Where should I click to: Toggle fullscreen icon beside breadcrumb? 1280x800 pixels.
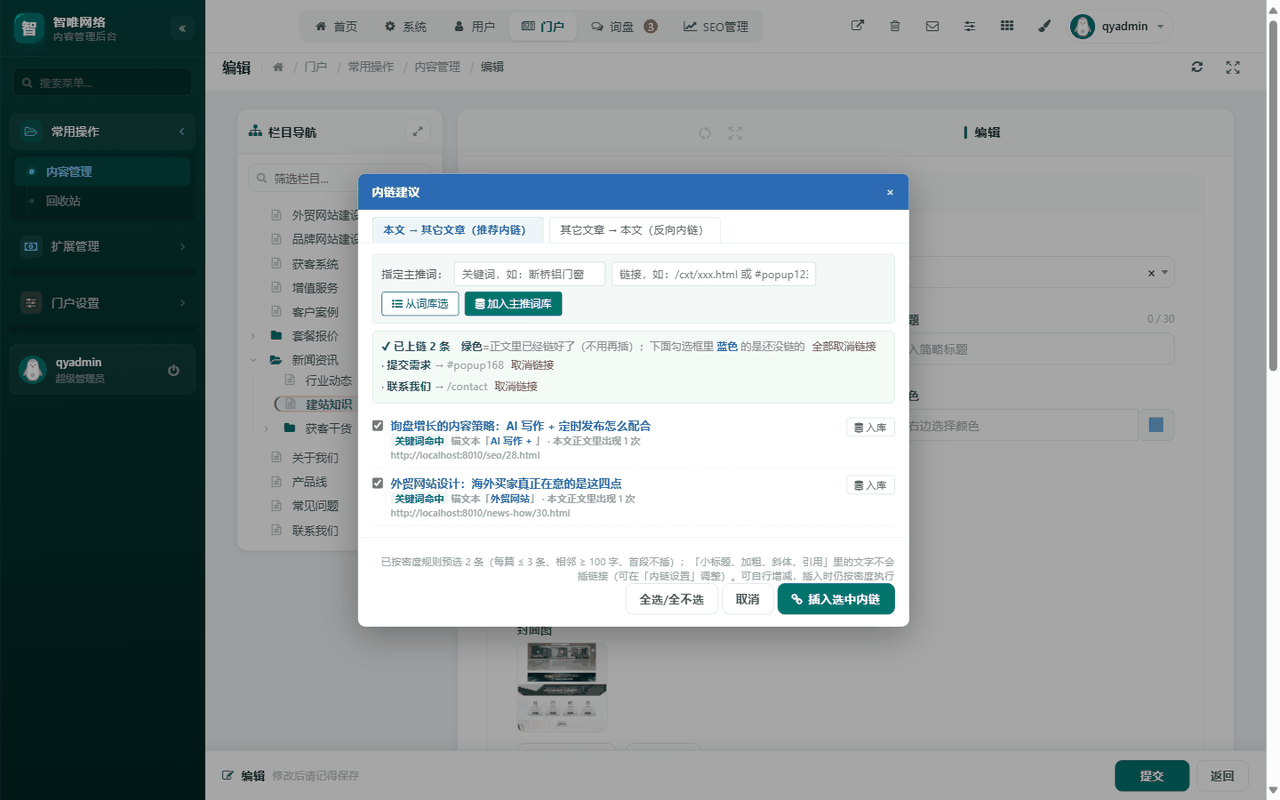pos(1233,67)
